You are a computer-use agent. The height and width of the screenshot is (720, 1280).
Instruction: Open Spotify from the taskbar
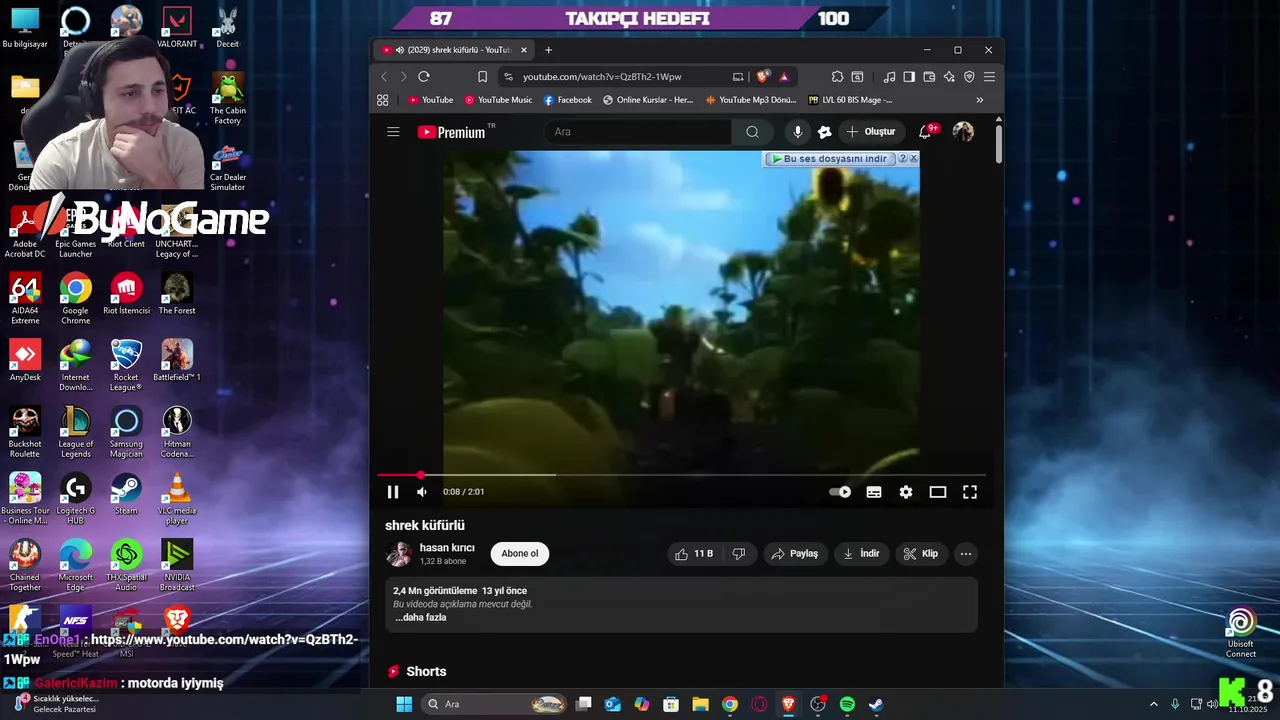tap(847, 704)
